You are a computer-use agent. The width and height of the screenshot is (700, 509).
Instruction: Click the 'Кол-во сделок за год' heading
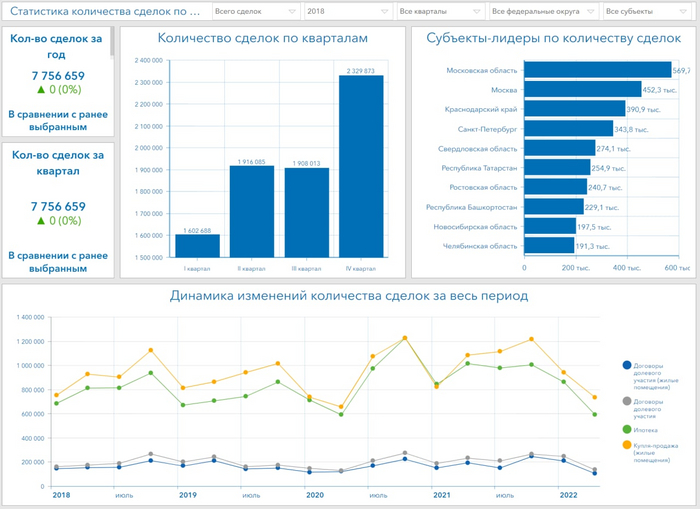point(56,46)
